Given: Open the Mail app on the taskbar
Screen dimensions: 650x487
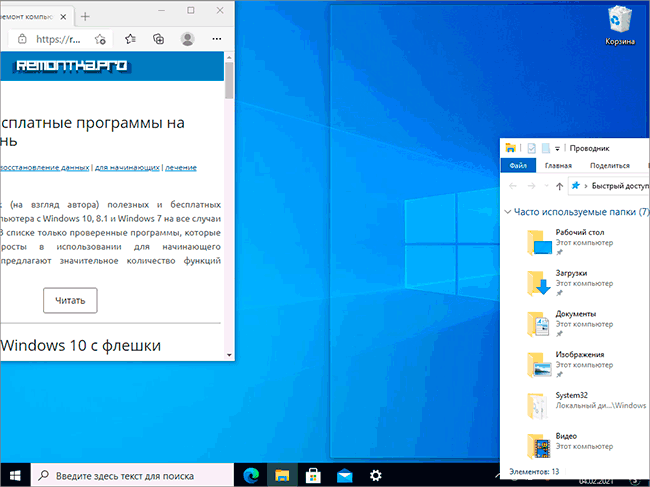Looking at the screenshot, I should pos(344,475).
